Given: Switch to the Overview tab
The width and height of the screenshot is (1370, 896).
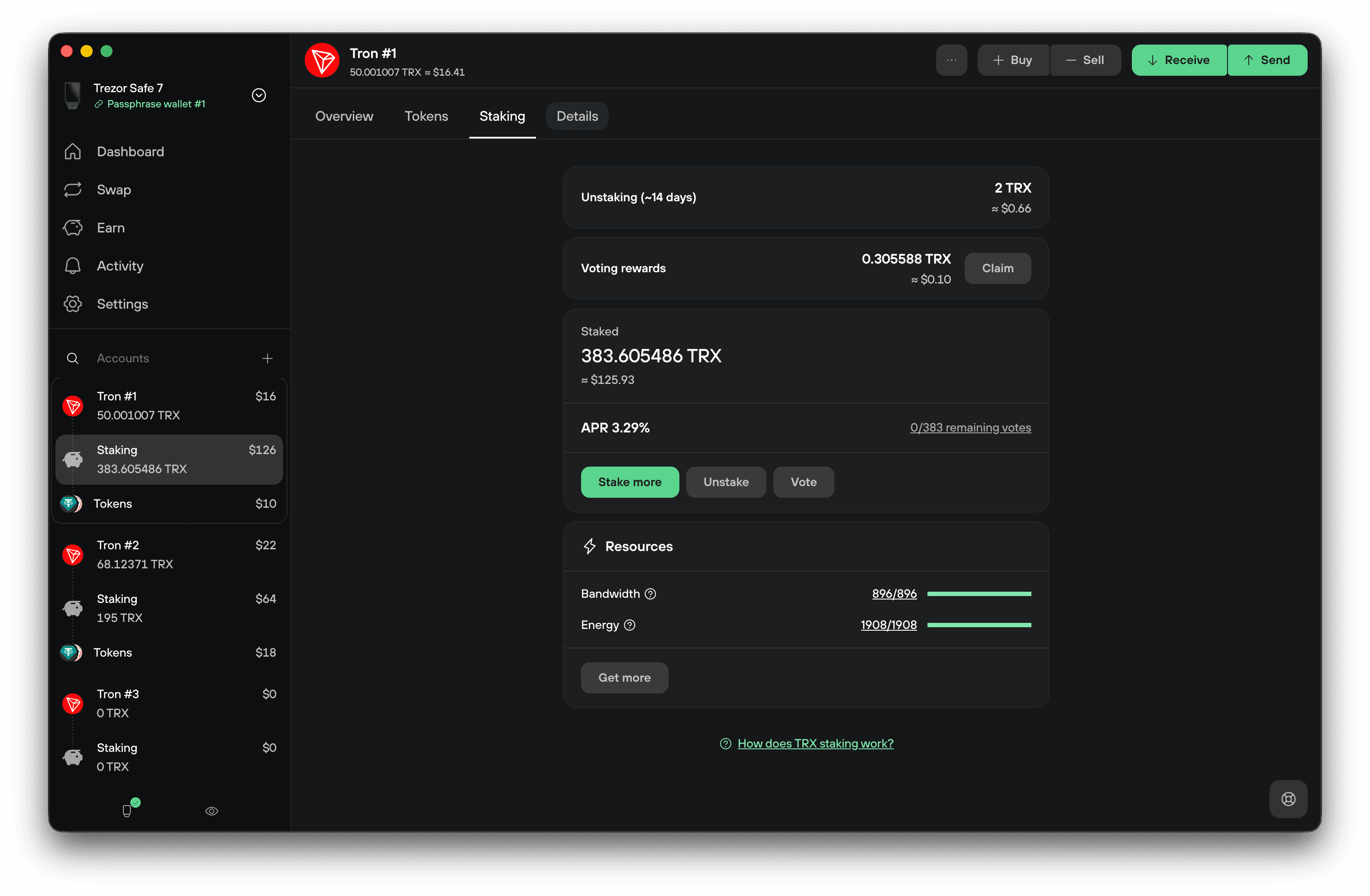Looking at the screenshot, I should (344, 116).
